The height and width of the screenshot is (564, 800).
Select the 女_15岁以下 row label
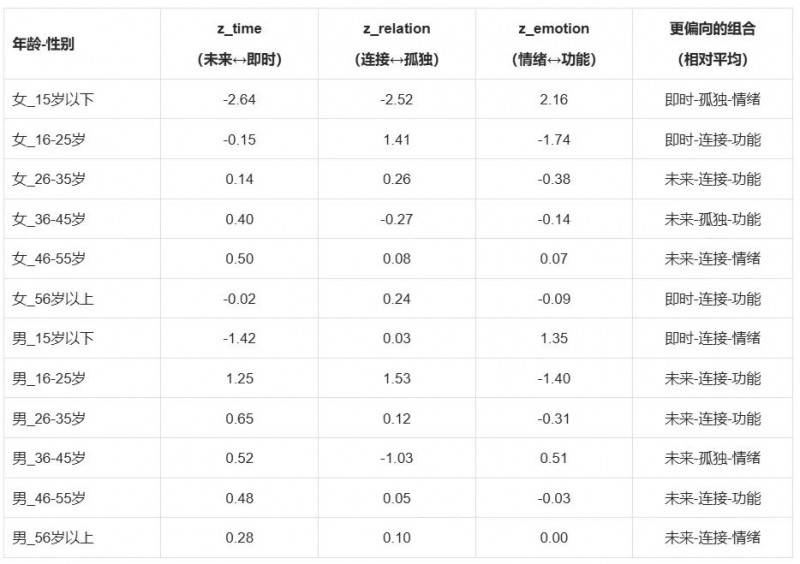53,99
